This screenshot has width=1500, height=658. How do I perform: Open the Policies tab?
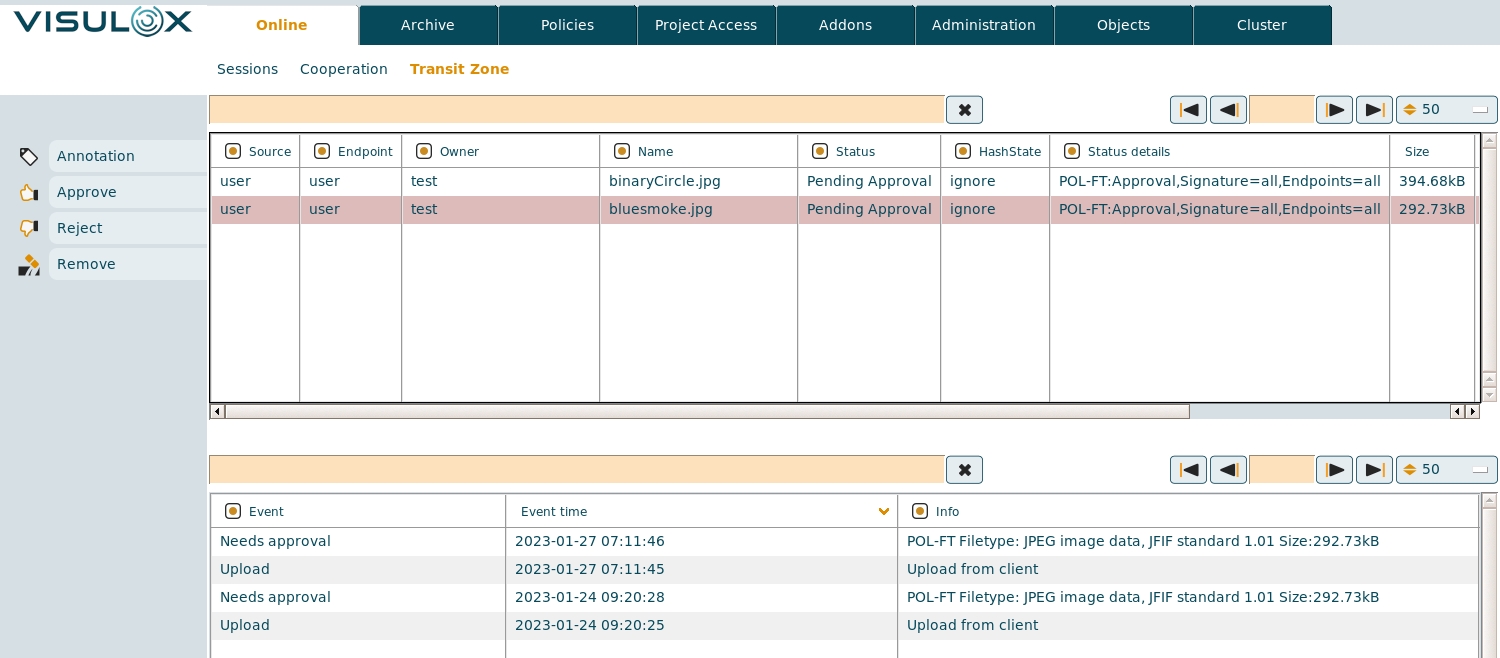click(x=567, y=25)
